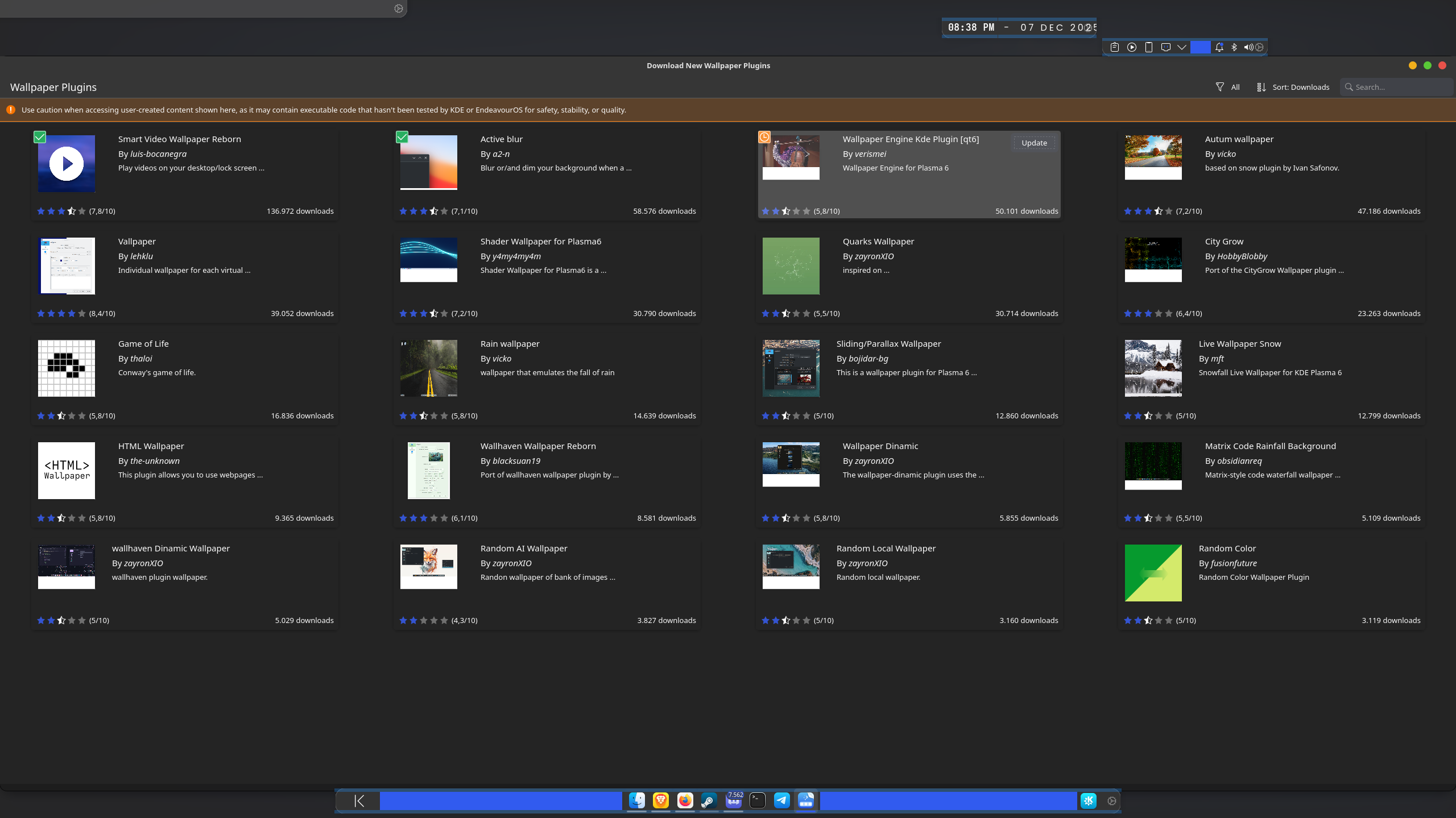Open the Shader Wallpaper for Plasma6 entry
The width and height of the screenshot is (1456, 818).
click(x=540, y=241)
